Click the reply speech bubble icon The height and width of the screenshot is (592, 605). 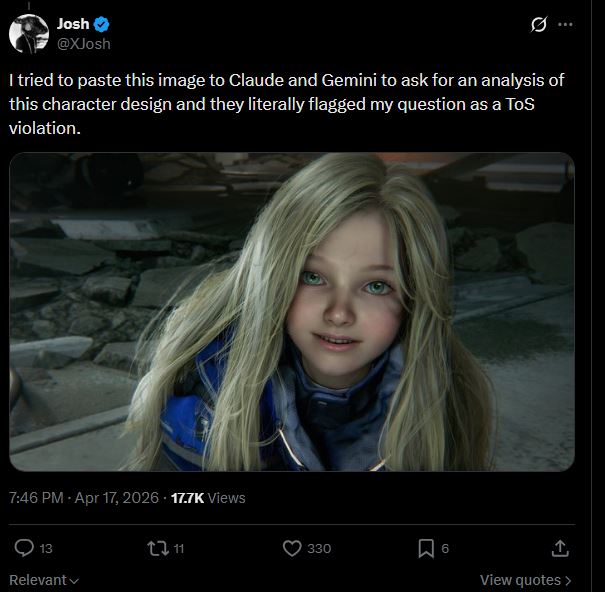click(26, 548)
